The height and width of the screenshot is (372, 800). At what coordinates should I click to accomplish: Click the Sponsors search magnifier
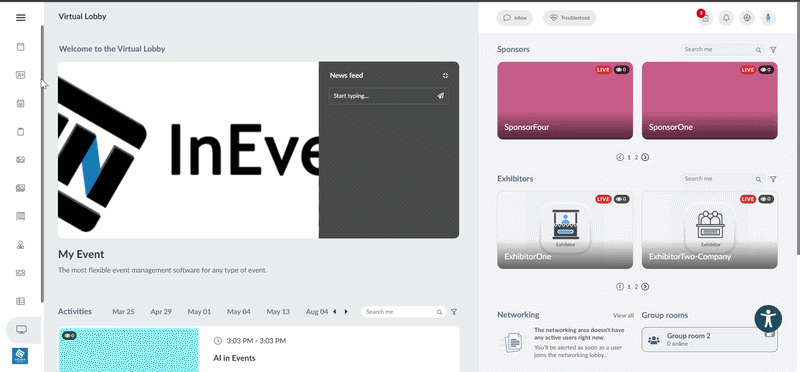click(x=758, y=50)
